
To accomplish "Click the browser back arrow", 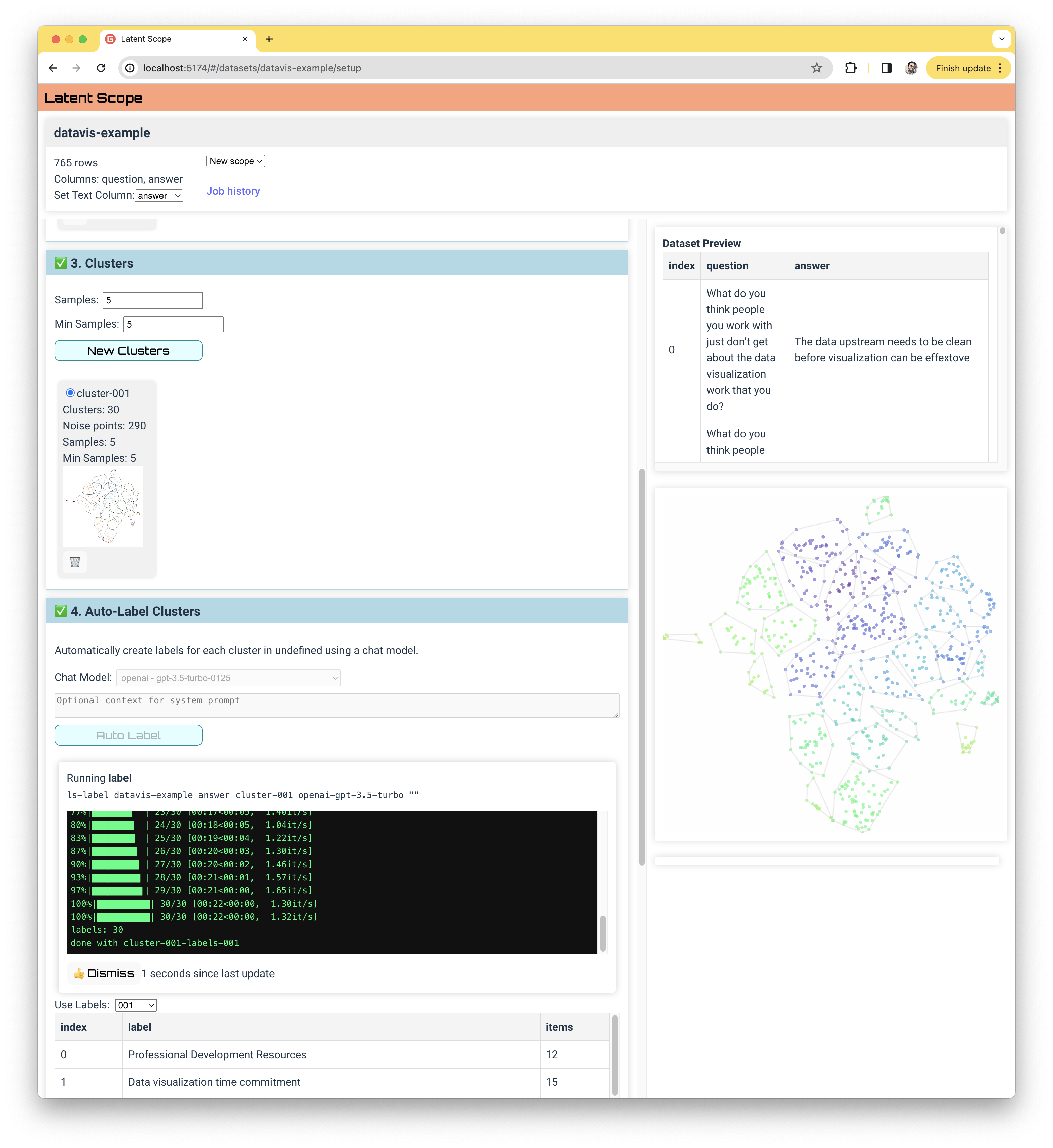I will (x=52, y=68).
